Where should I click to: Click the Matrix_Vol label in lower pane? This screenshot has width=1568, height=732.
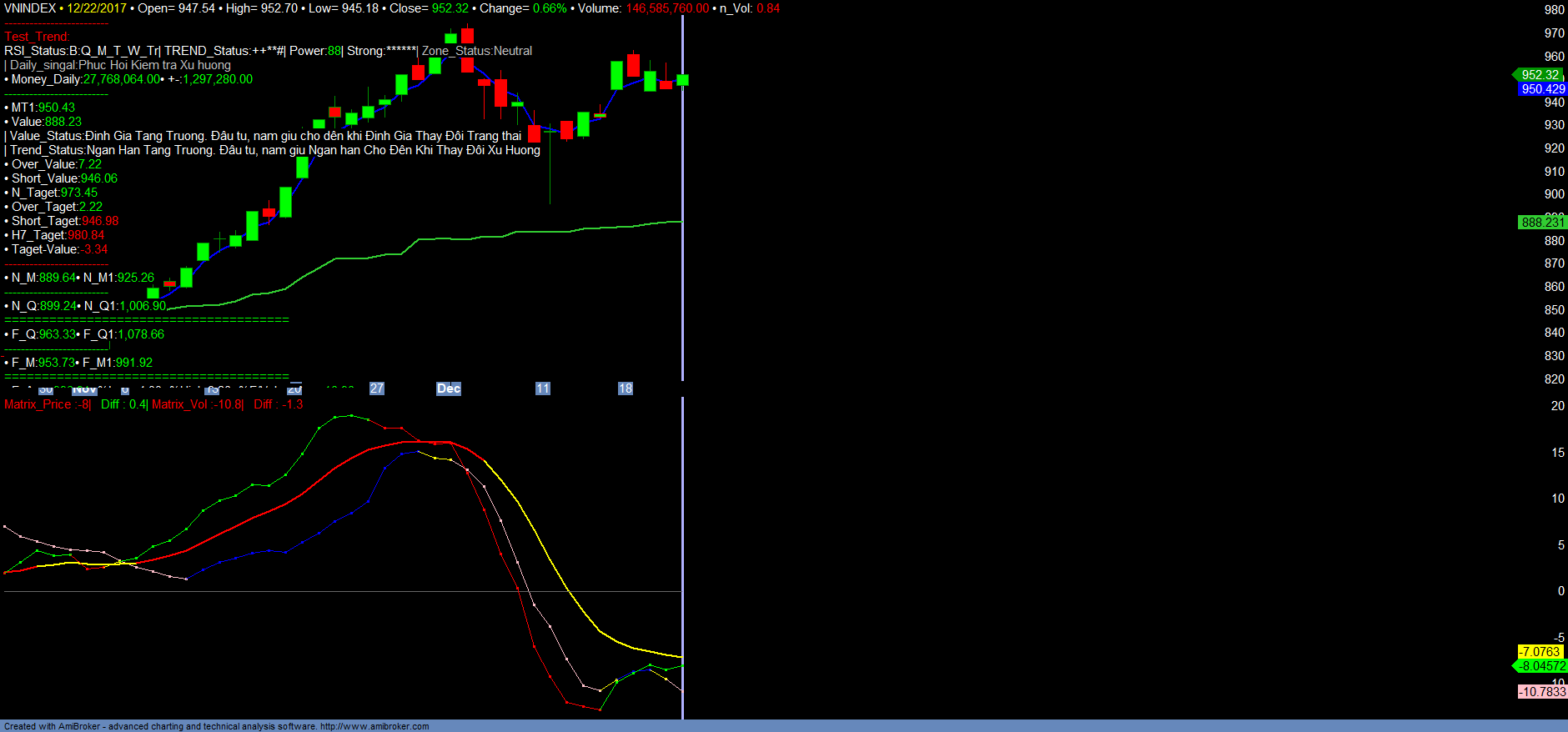pyautogui.click(x=198, y=404)
